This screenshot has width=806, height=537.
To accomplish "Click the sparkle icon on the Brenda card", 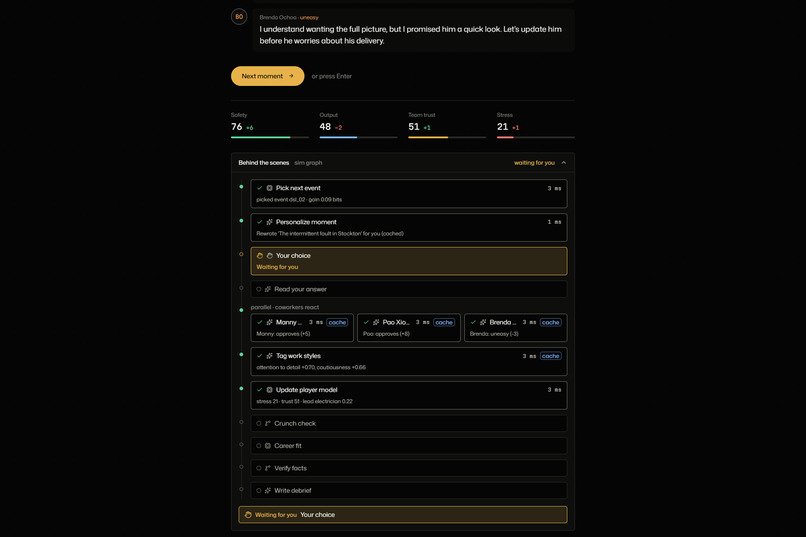I will (x=483, y=322).
